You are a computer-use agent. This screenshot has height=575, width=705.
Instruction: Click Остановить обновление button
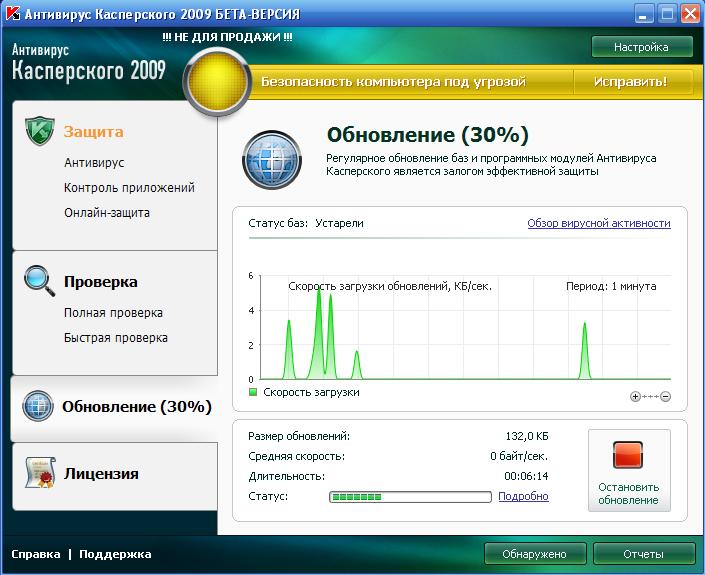(x=629, y=470)
